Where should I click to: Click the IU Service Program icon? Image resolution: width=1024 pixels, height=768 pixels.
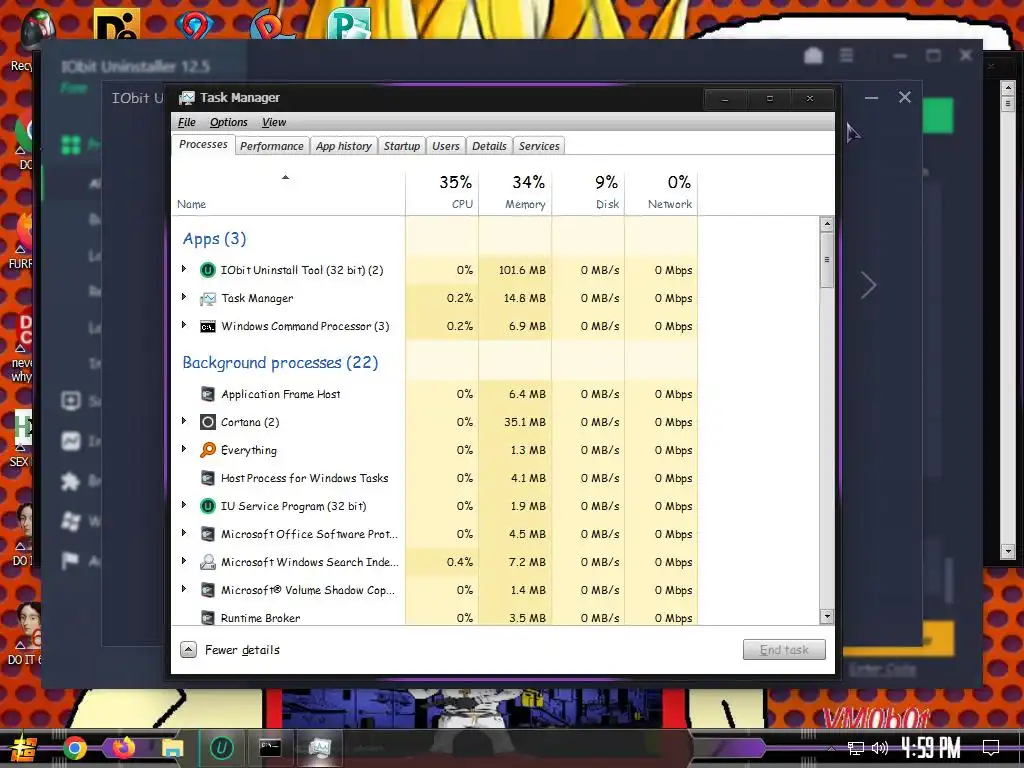click(x=208, y=506)
